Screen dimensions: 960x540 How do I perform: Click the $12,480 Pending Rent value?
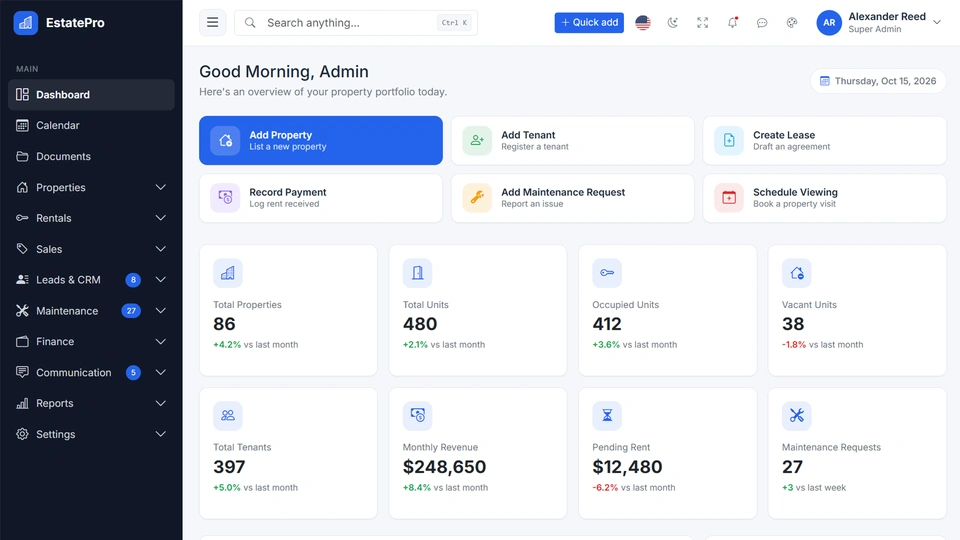627,467
